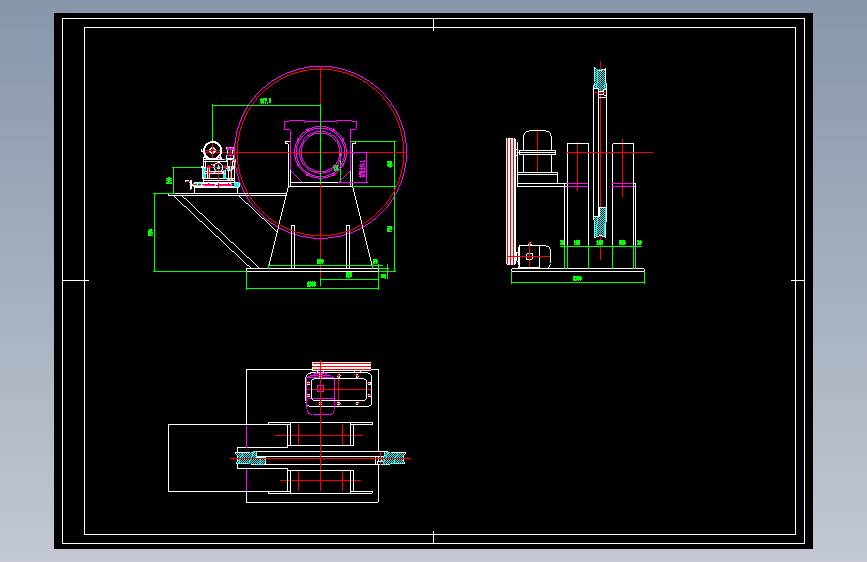
Task: Click the top cyan hatched rim section in side view
Action: pyautogui.click(x=600, y=78)
